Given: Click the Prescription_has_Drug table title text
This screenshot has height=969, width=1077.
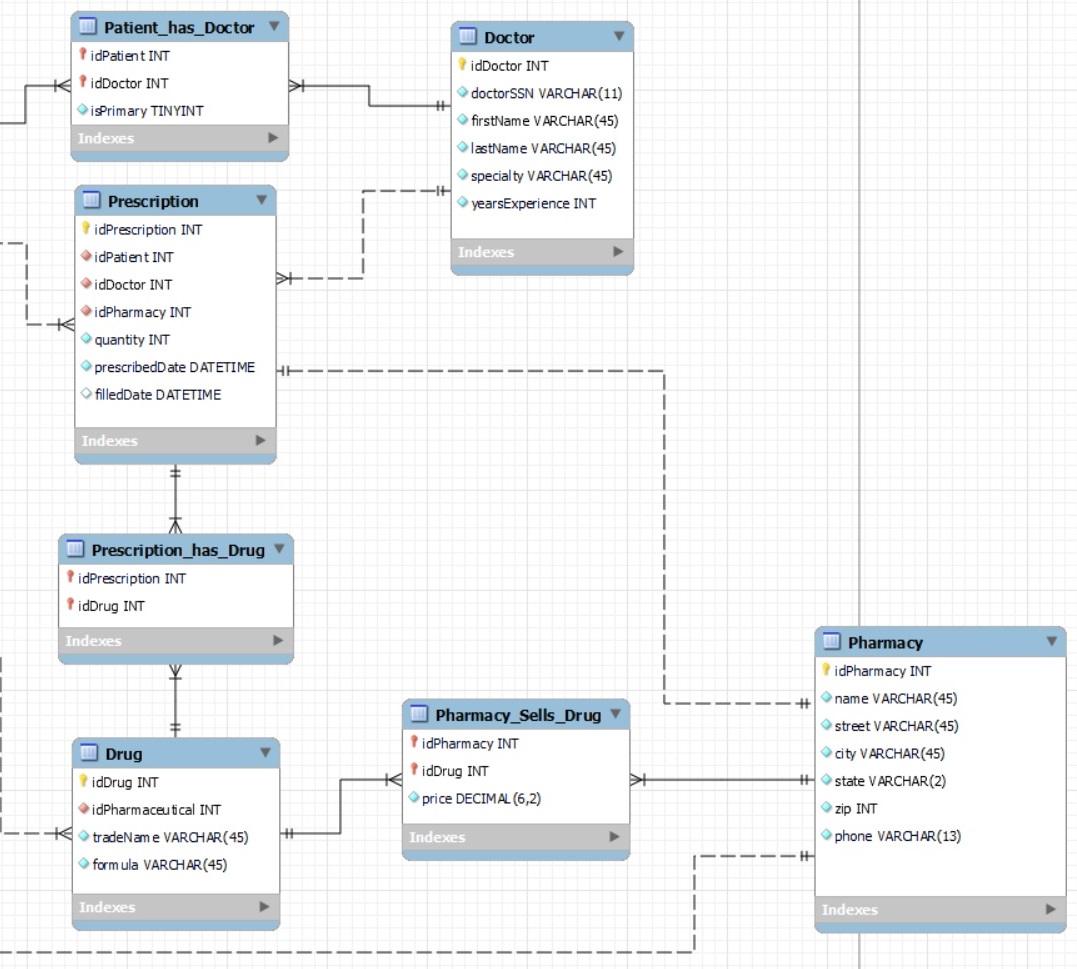Looking at the screenshot, I should click(x=178, y=550).
